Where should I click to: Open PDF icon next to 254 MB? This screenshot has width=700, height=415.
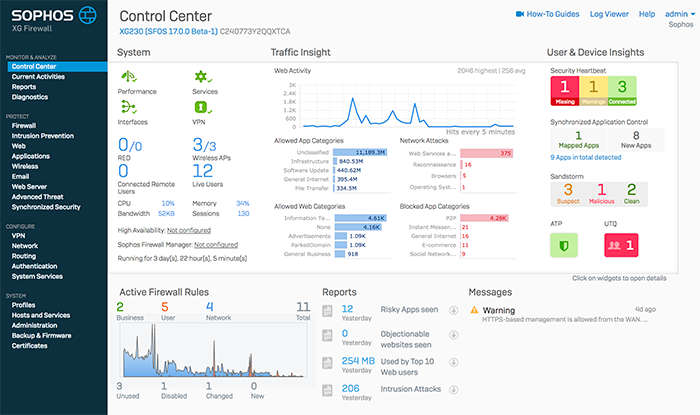[328, 363]
